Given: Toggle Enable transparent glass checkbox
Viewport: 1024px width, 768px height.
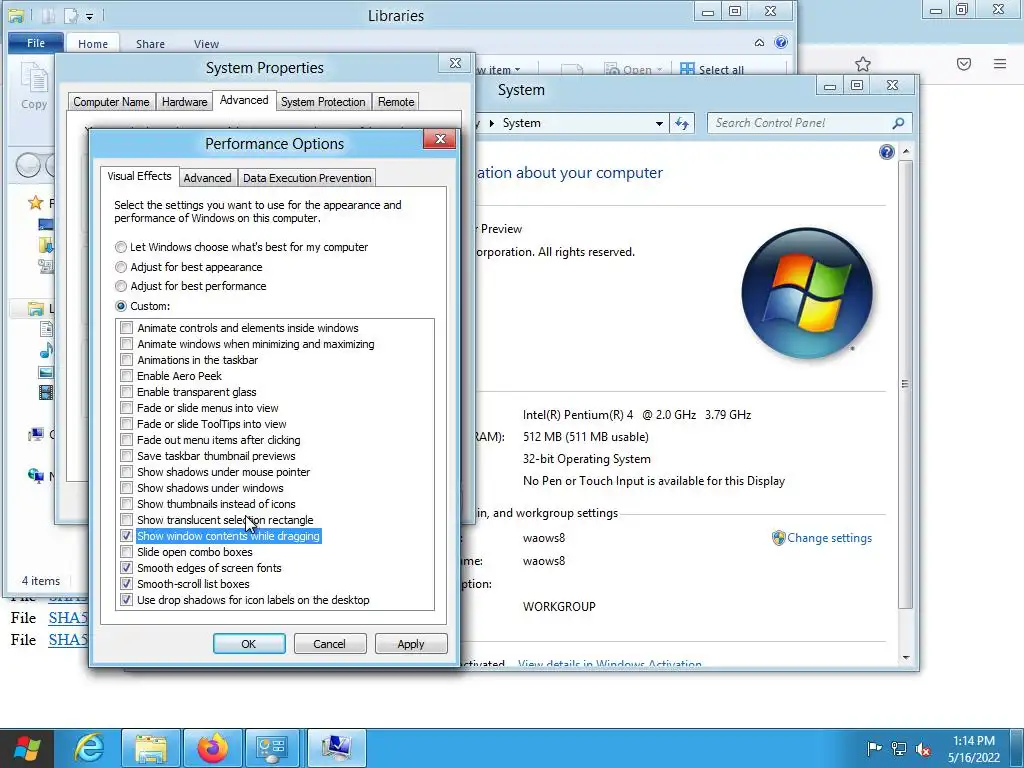Looking at the screenshot, I should tap(126, 392).
